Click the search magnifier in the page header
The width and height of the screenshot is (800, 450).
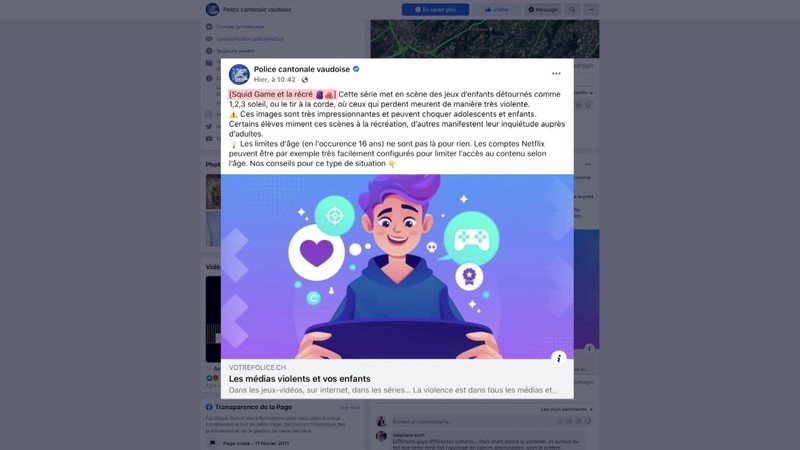(x=572, y=10)
